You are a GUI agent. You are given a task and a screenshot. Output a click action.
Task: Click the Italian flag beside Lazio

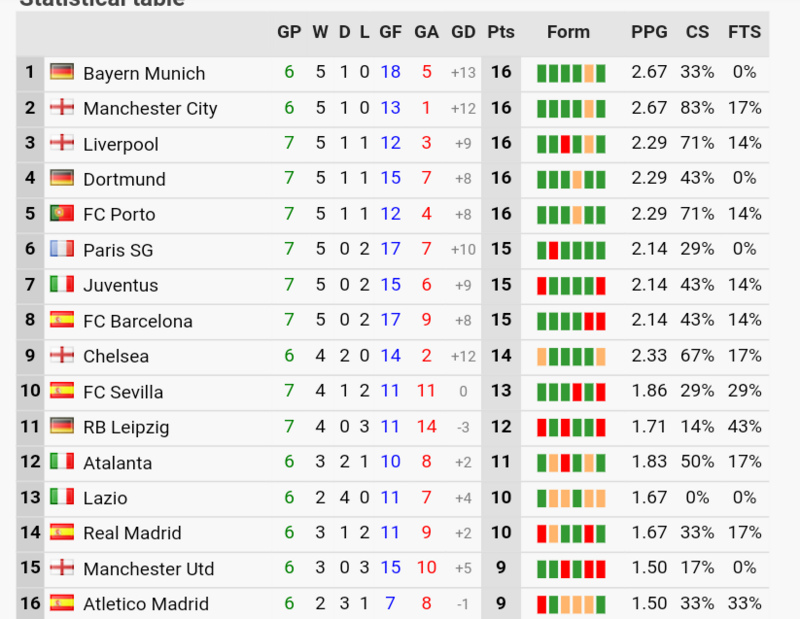tap(62, 497)
